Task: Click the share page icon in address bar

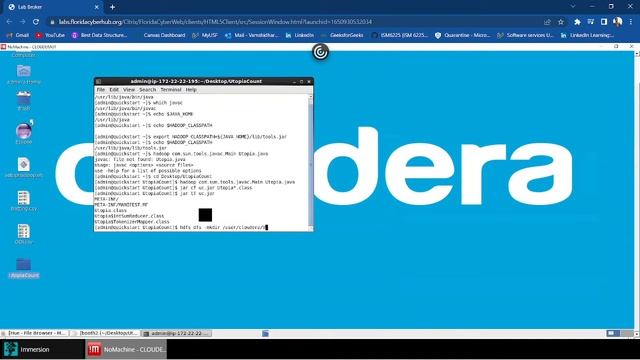Action: click(547, 22)
